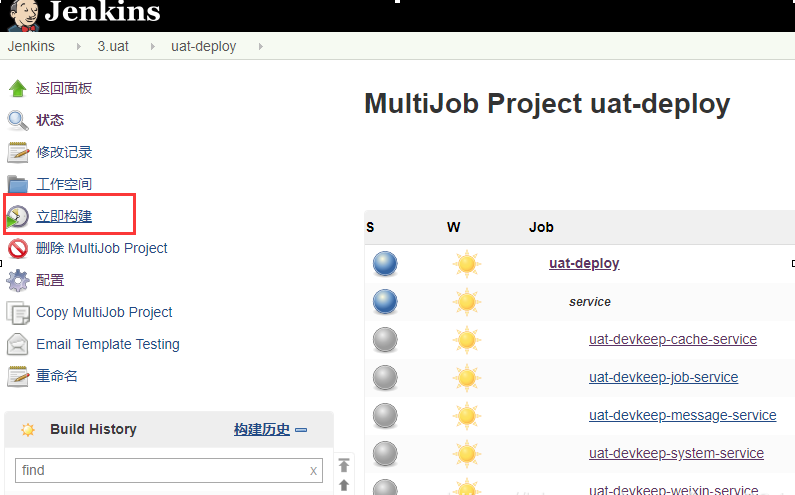Click the weather sun icon for uat-devkeep-job-service

coord(466,378)
